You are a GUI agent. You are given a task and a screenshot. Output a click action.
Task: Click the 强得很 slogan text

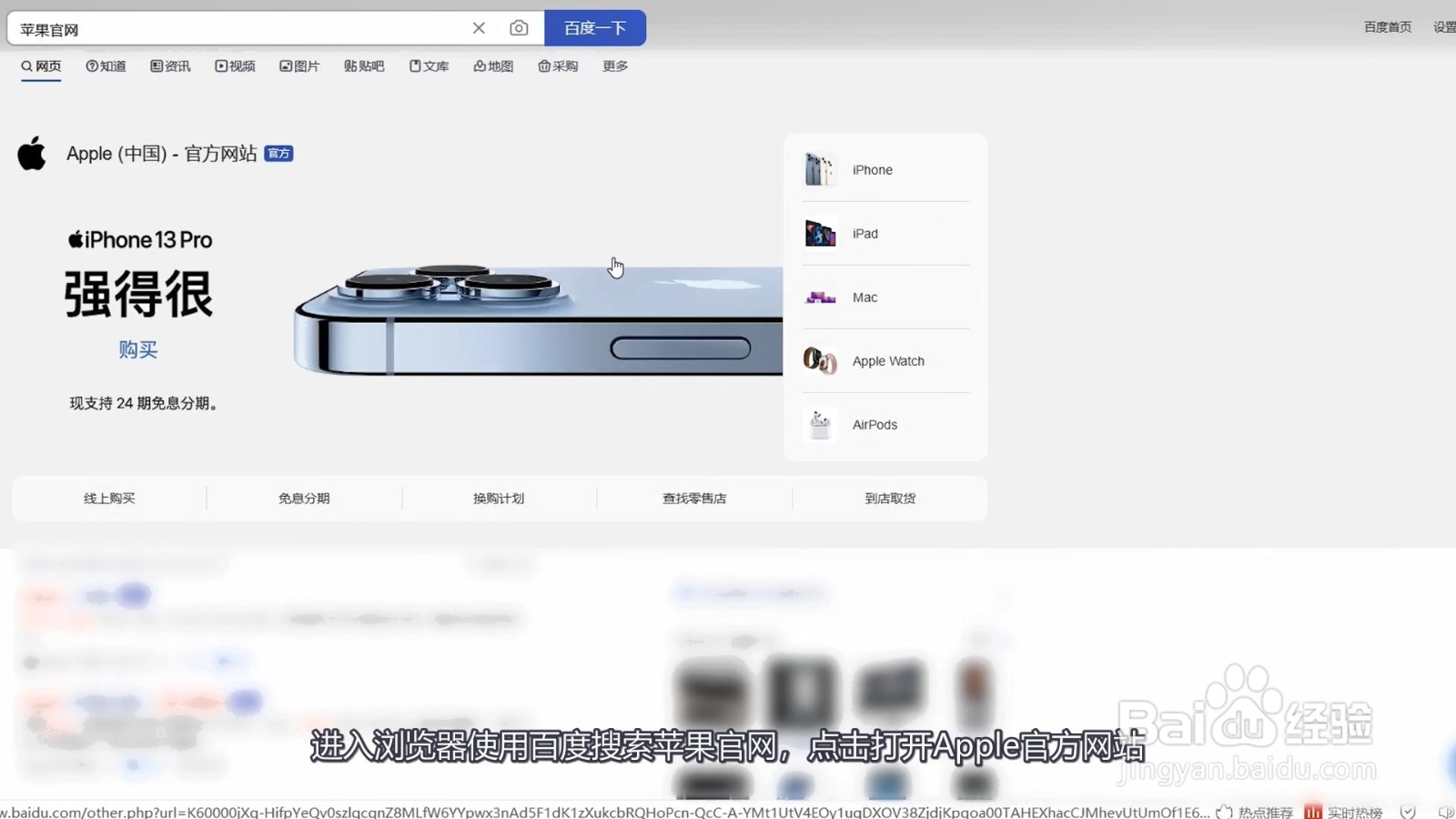point(138,294)
